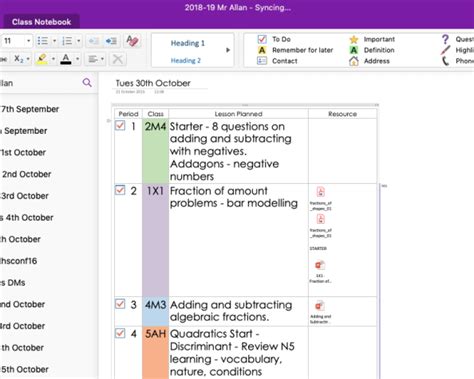Apply the Contact tag
This screenshot has width=474, height=379.
point(277,61)
